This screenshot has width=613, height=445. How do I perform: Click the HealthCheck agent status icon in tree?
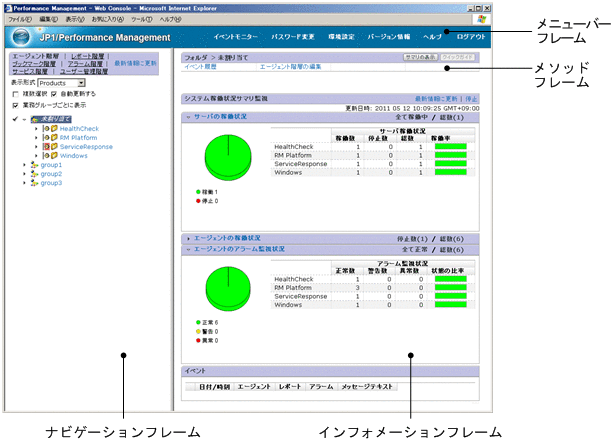point(46,128)
